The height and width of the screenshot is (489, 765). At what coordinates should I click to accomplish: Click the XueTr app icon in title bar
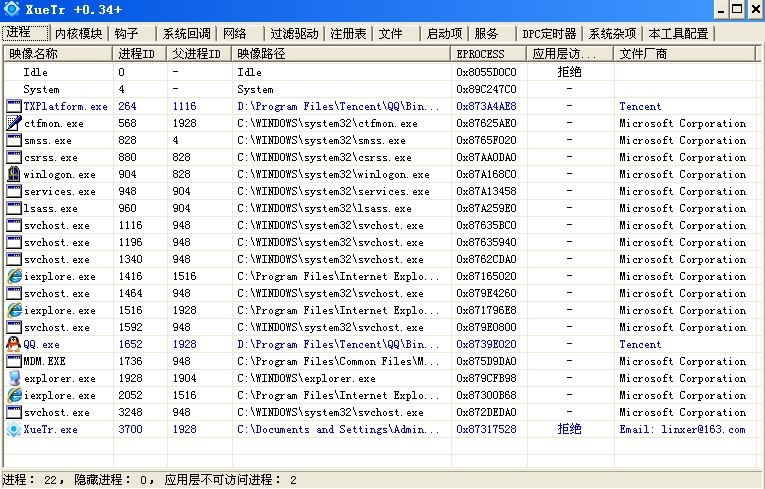pyautogui.click(x=11, y=9)
